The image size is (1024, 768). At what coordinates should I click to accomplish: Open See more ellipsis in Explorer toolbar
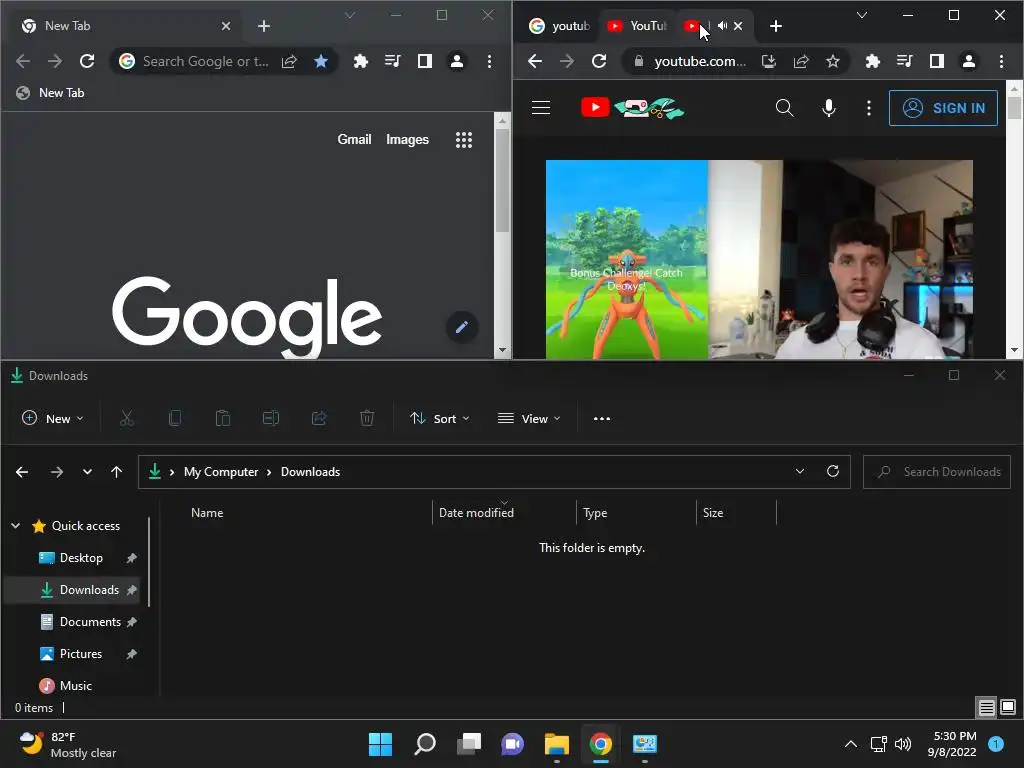pyautogui.click(x=601, y=419)
